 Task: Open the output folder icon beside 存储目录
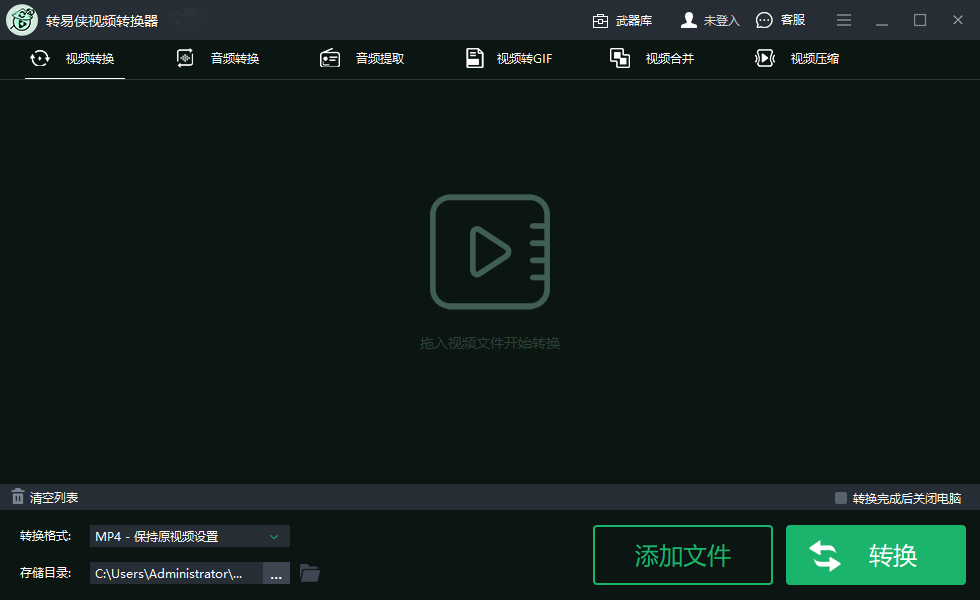coord(310,573)
